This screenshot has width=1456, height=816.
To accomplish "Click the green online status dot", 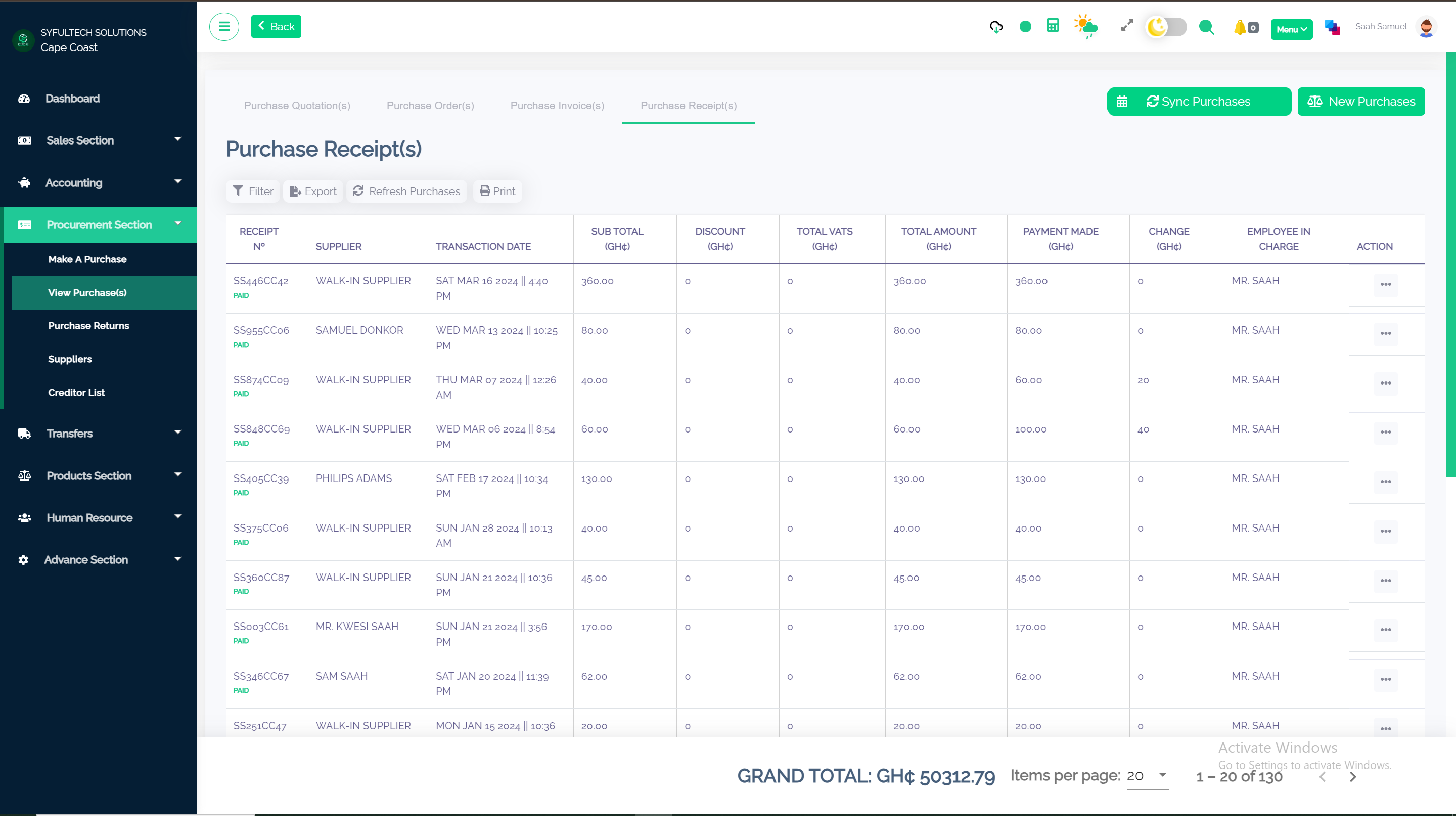I will [1025, 27].
